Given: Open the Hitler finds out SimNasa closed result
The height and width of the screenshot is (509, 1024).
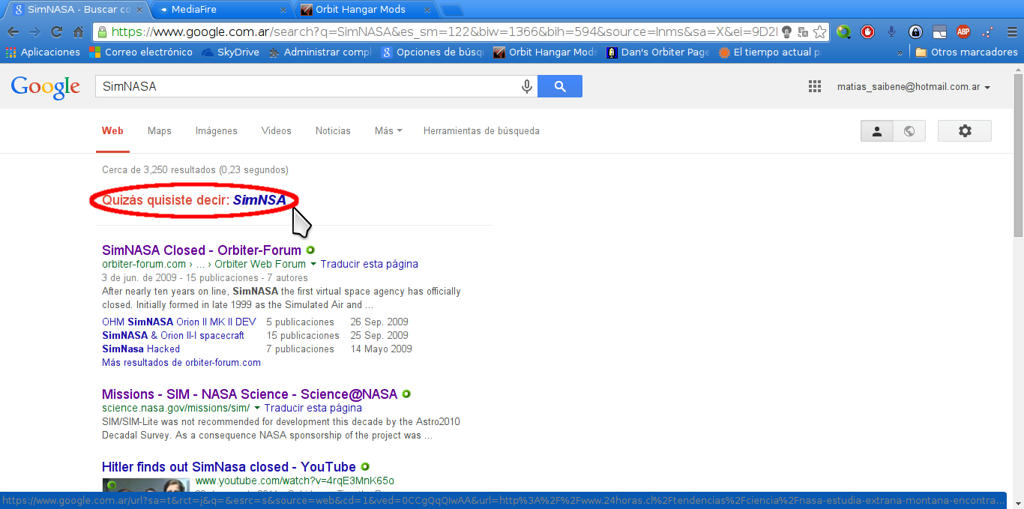Looking at the screenshot, I should (229, 467).
